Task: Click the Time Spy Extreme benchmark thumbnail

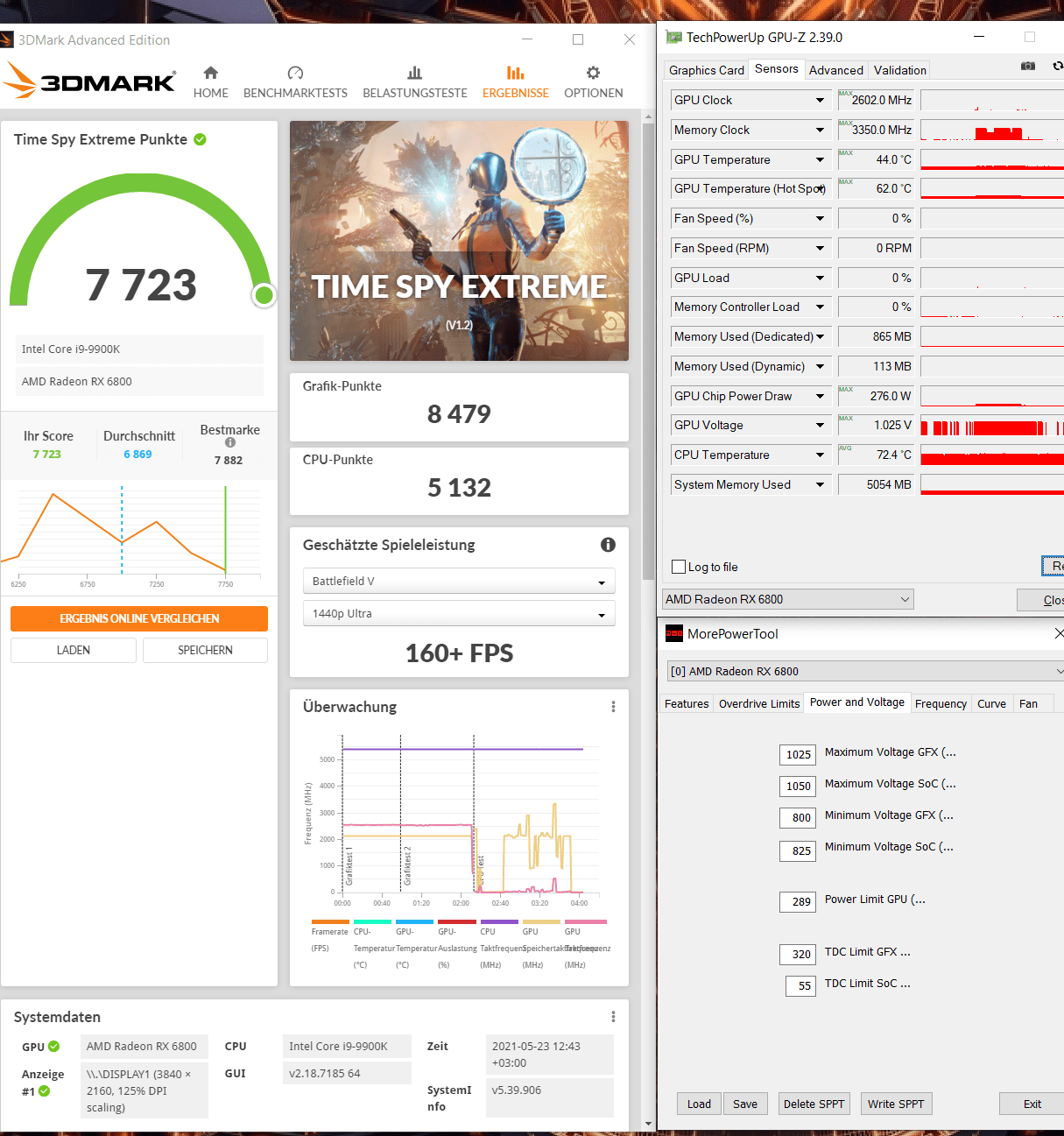Action: tap(459, 241)
